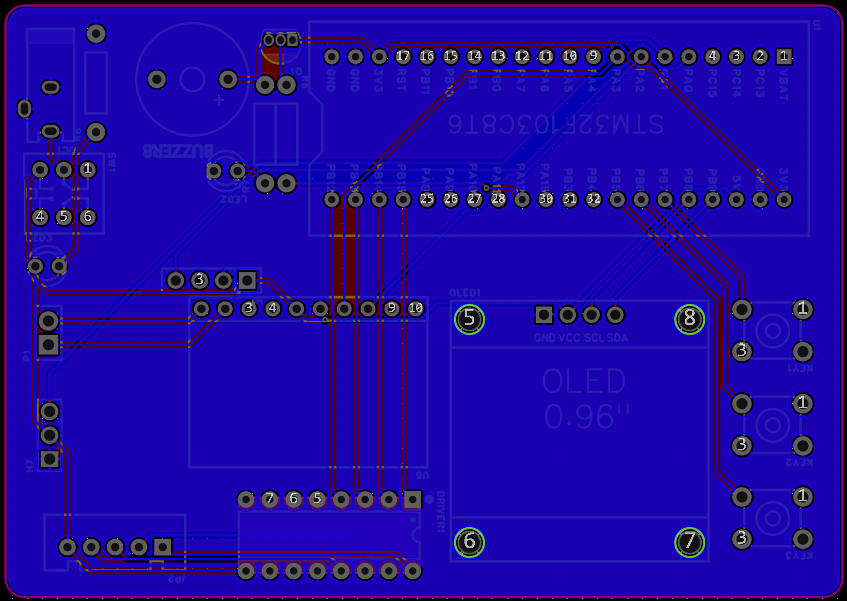Click OLED mounting hole 7
This screenshot has width=847, height=601.
(690, 542)
